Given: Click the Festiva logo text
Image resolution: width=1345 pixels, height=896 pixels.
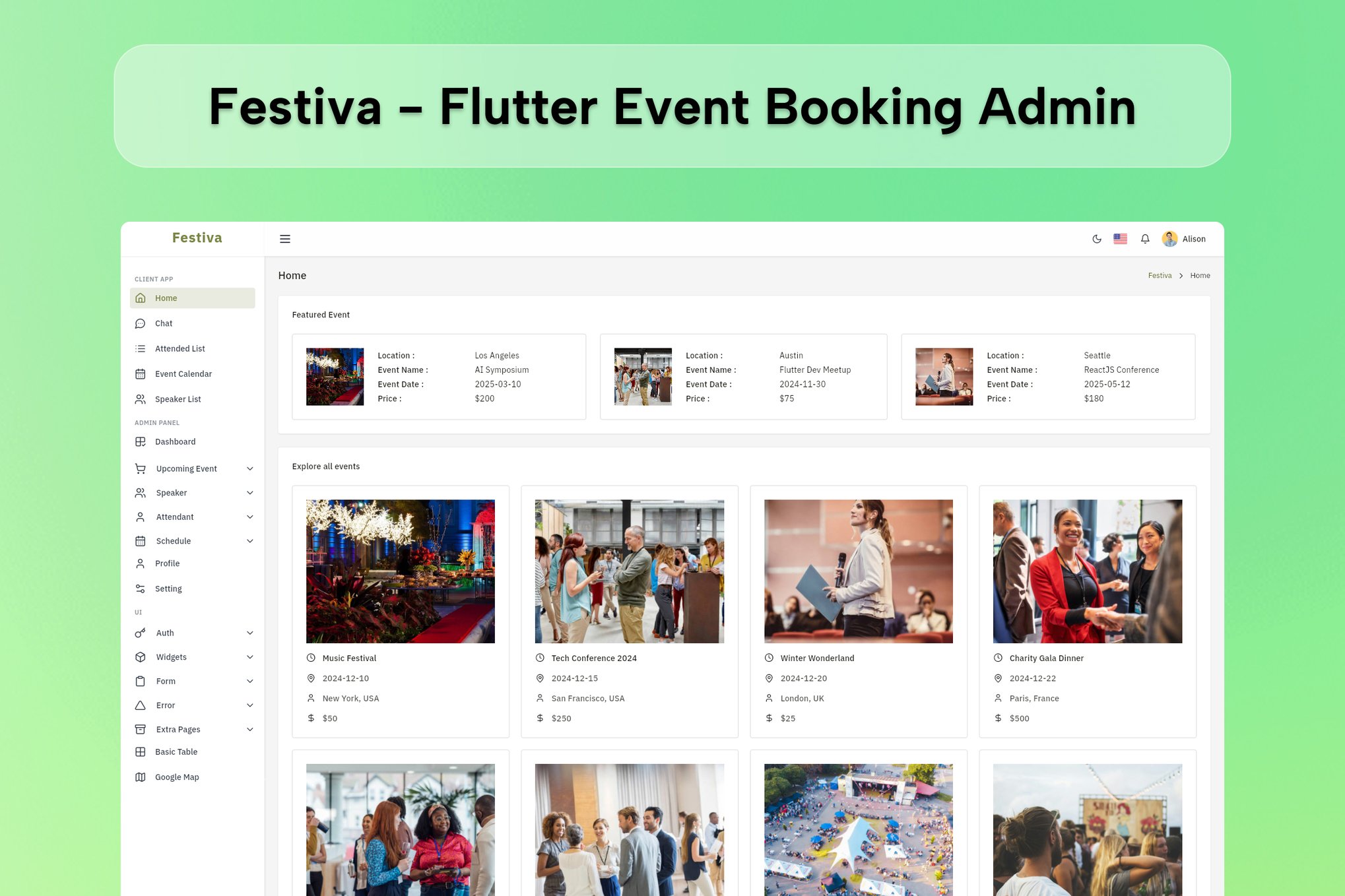Looking at the screenshot, I should point(197,238).
